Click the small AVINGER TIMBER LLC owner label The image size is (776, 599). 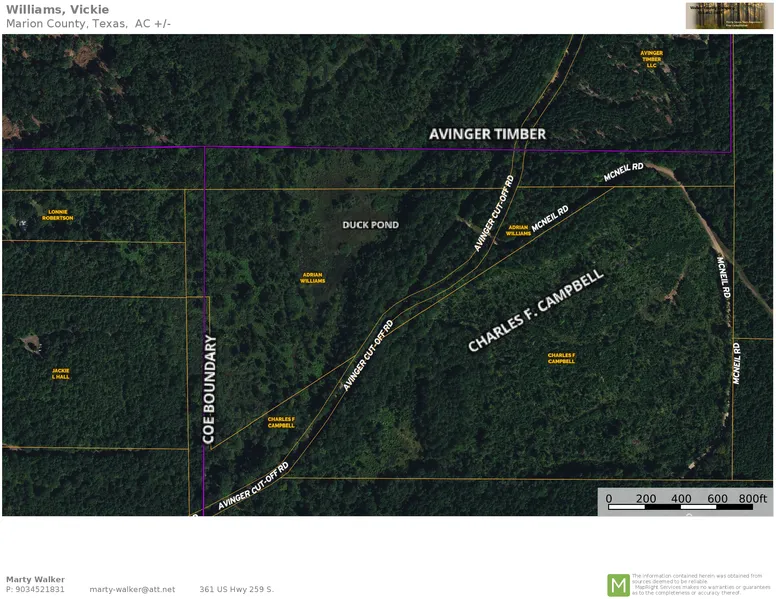[x=651, y=59]
